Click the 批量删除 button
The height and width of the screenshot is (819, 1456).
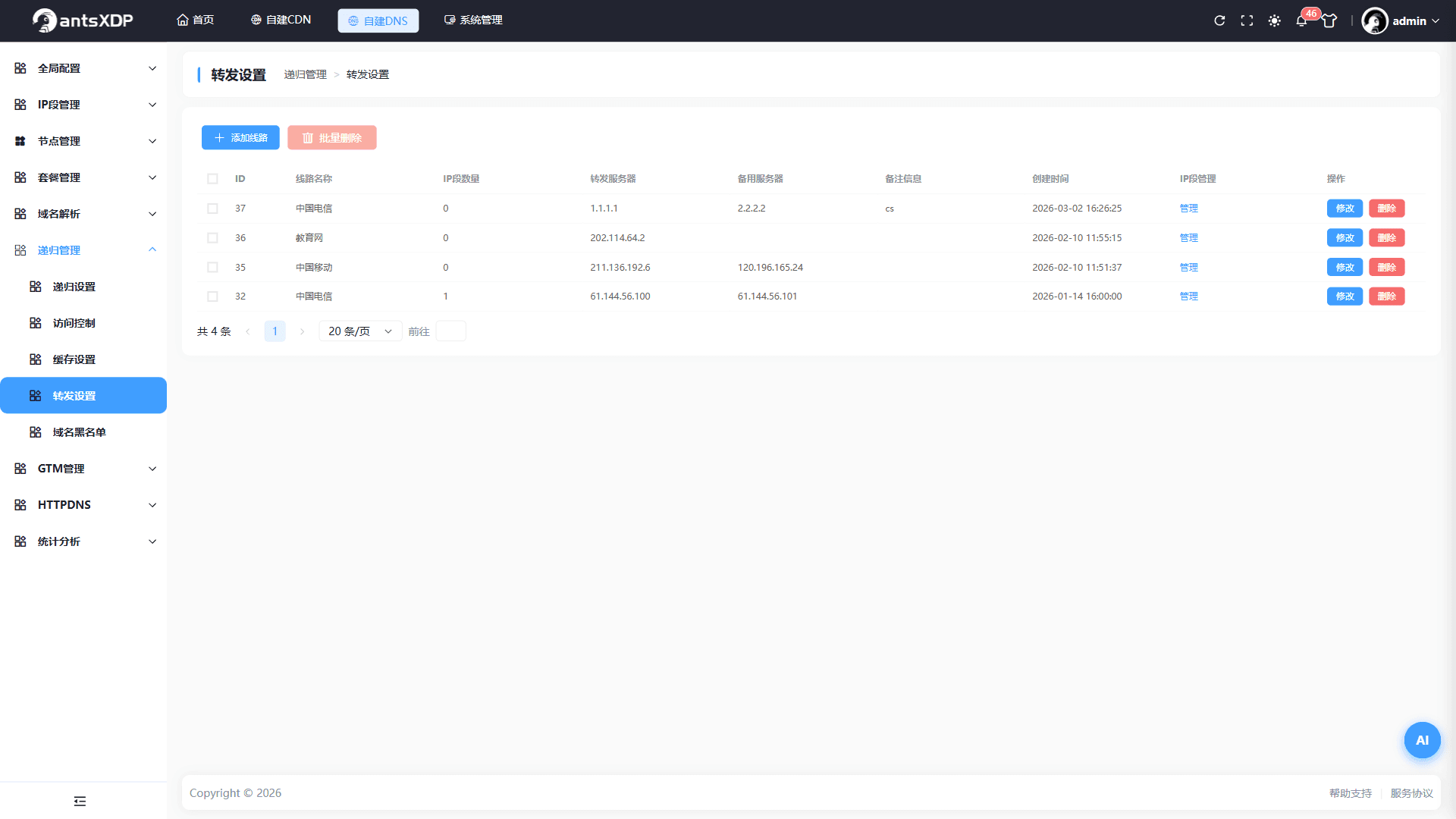click(332, 137)
